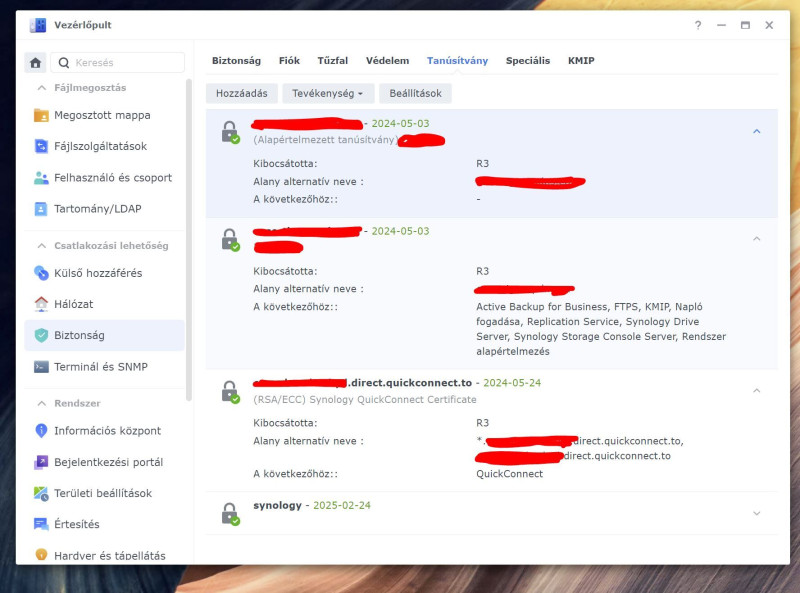Select the Tanúsítvány tab
The image size is (800, 593).
click(457, 61)
